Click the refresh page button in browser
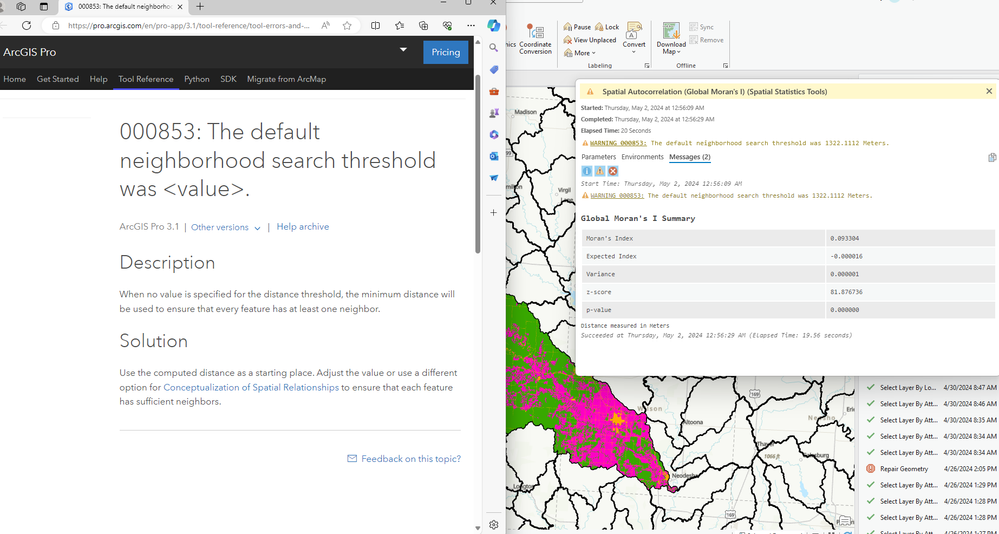The height and width of the screenshot is (534, 999). [26, 25]
